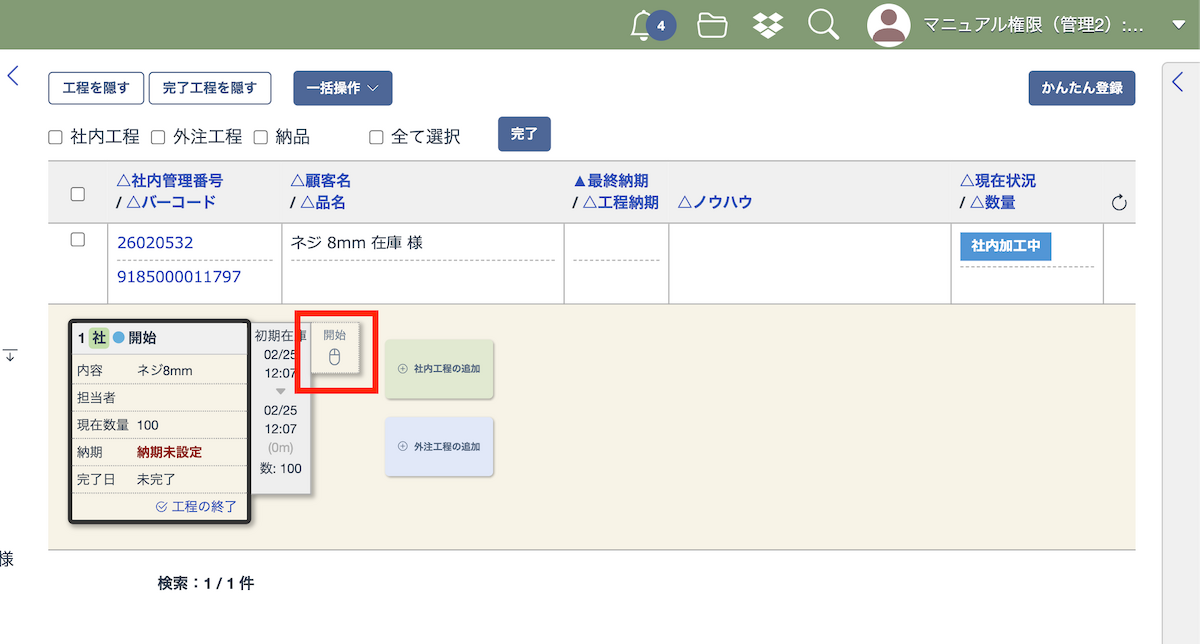The image size is (1200, 644).
Task: Open the Dropbox icon
Action: (x=768, y=25)
